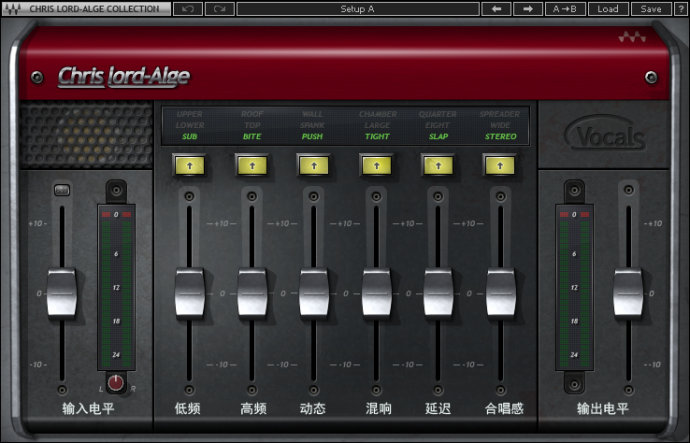Click the dimmed LOWER mode text
The width and height of the screenshot is (690, 443).
(190, 125)
